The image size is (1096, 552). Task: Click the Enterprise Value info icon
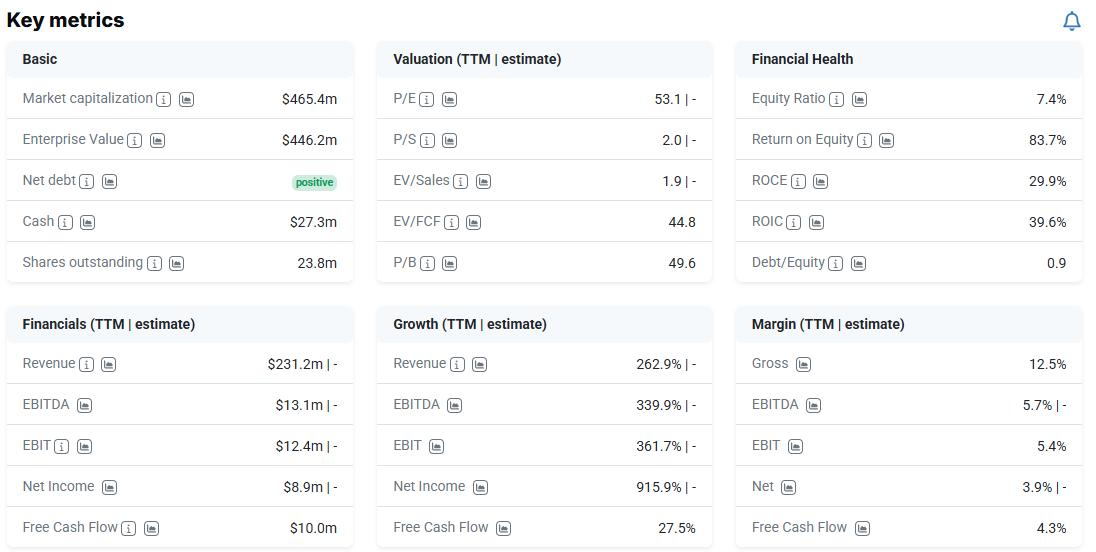135,140
